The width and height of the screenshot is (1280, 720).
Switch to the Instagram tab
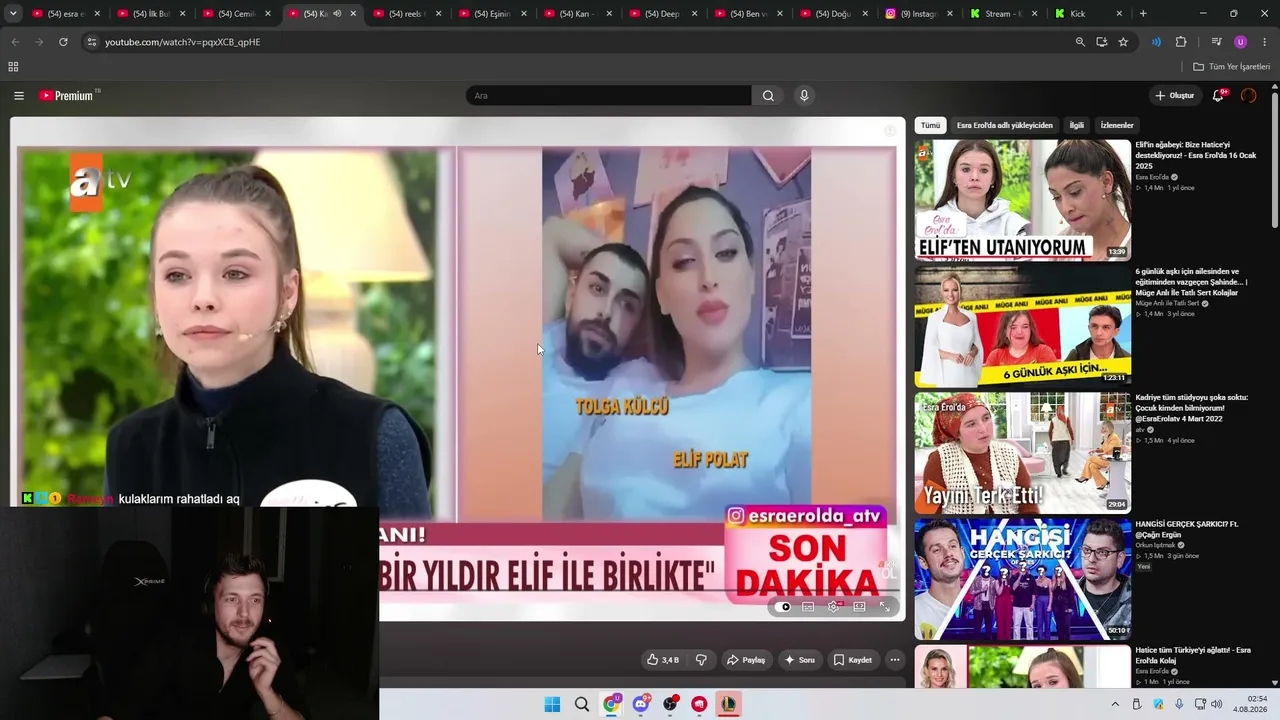[920, 14]
